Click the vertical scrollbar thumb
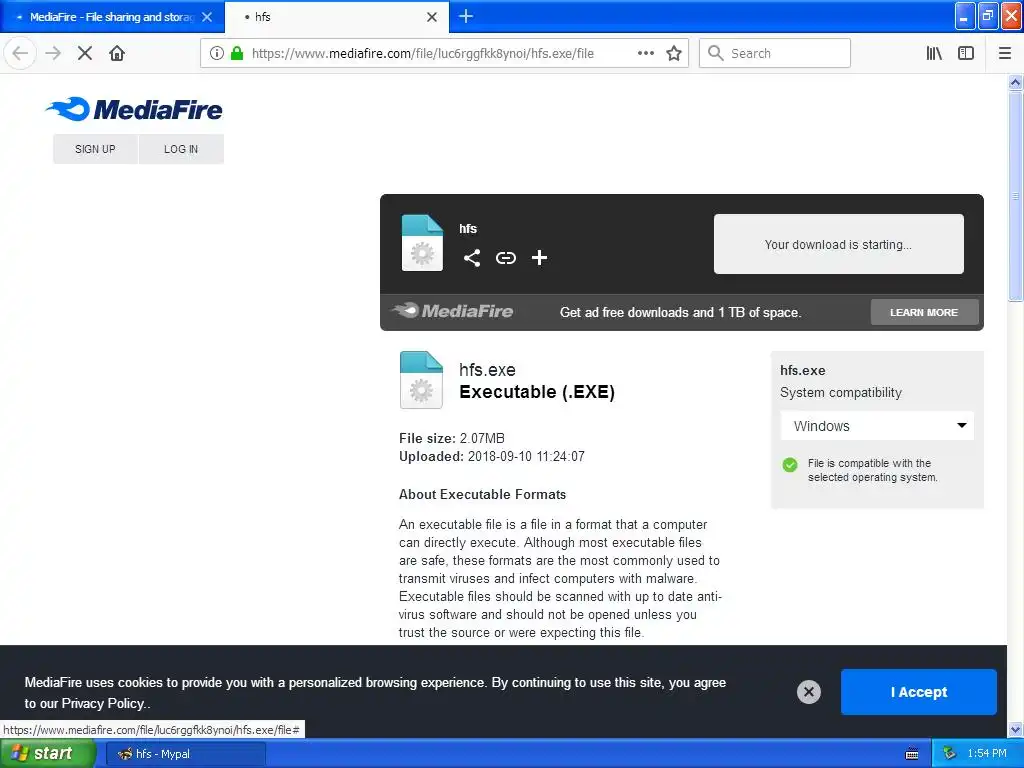The width and height of the screenshot is (1024, 768). click(x=1015, y=196)
